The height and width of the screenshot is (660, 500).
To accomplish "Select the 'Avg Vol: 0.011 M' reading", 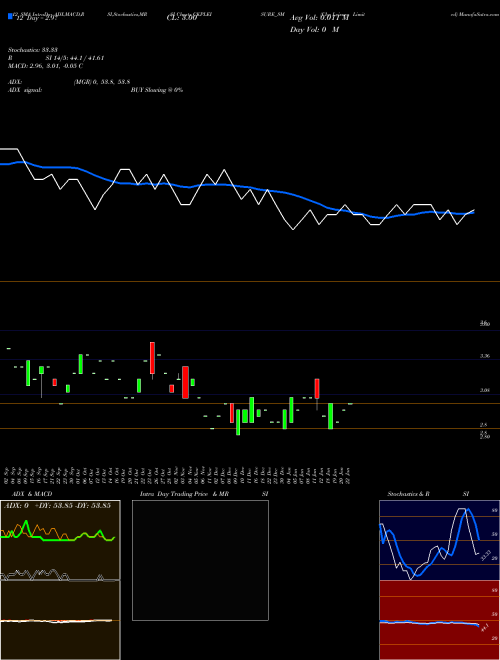I will pyautogui.click(x=319, y=19).
